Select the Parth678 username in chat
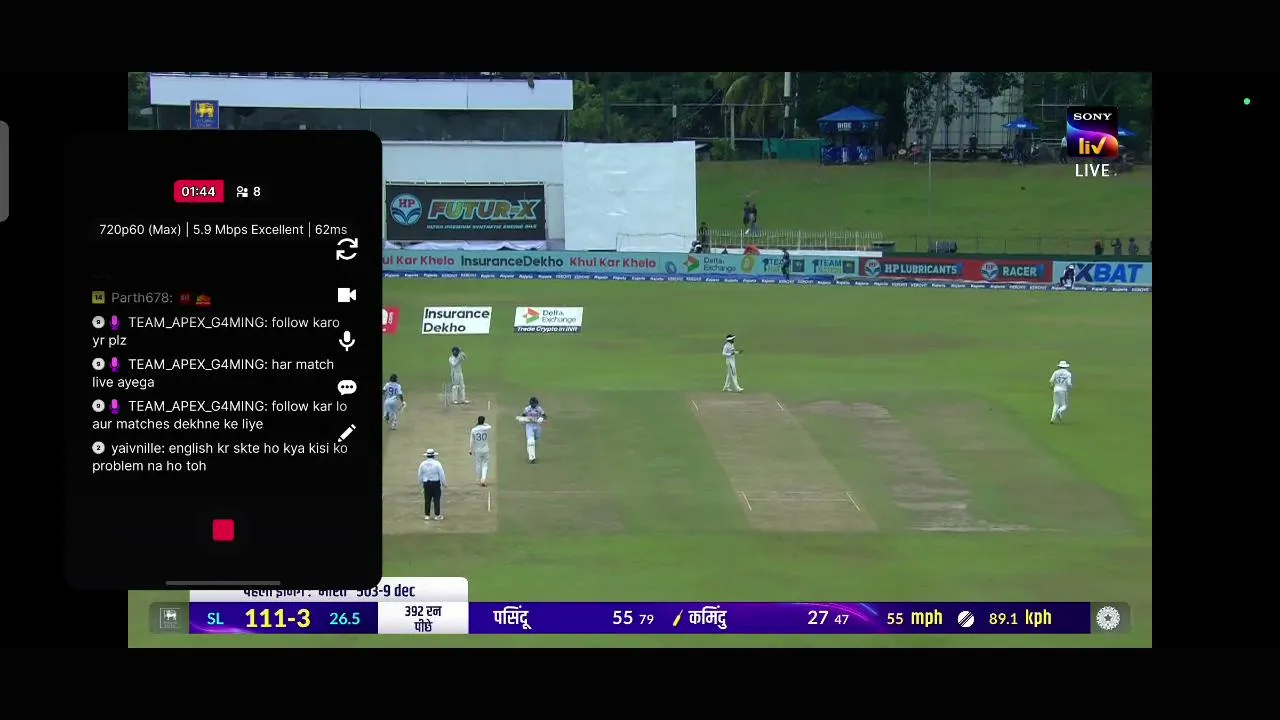This screenshot has height=720, width=1280. [141, 298]
